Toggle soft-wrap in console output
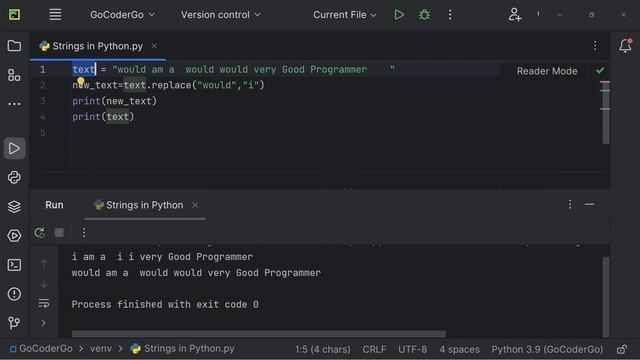This screenshot has height=360, width=640. point(44,303)
